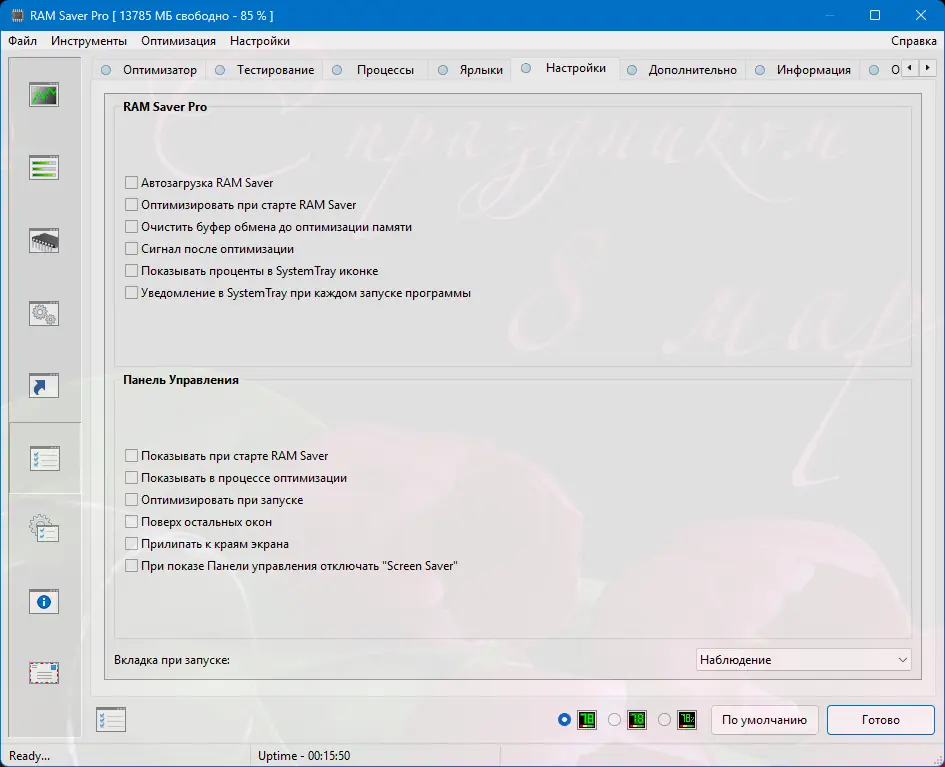Image resolution: width=945 pixels, height=767 pixels.
Task: Open the Оптимизация menu
Action: pyautogui.click(x=178, y=41)
